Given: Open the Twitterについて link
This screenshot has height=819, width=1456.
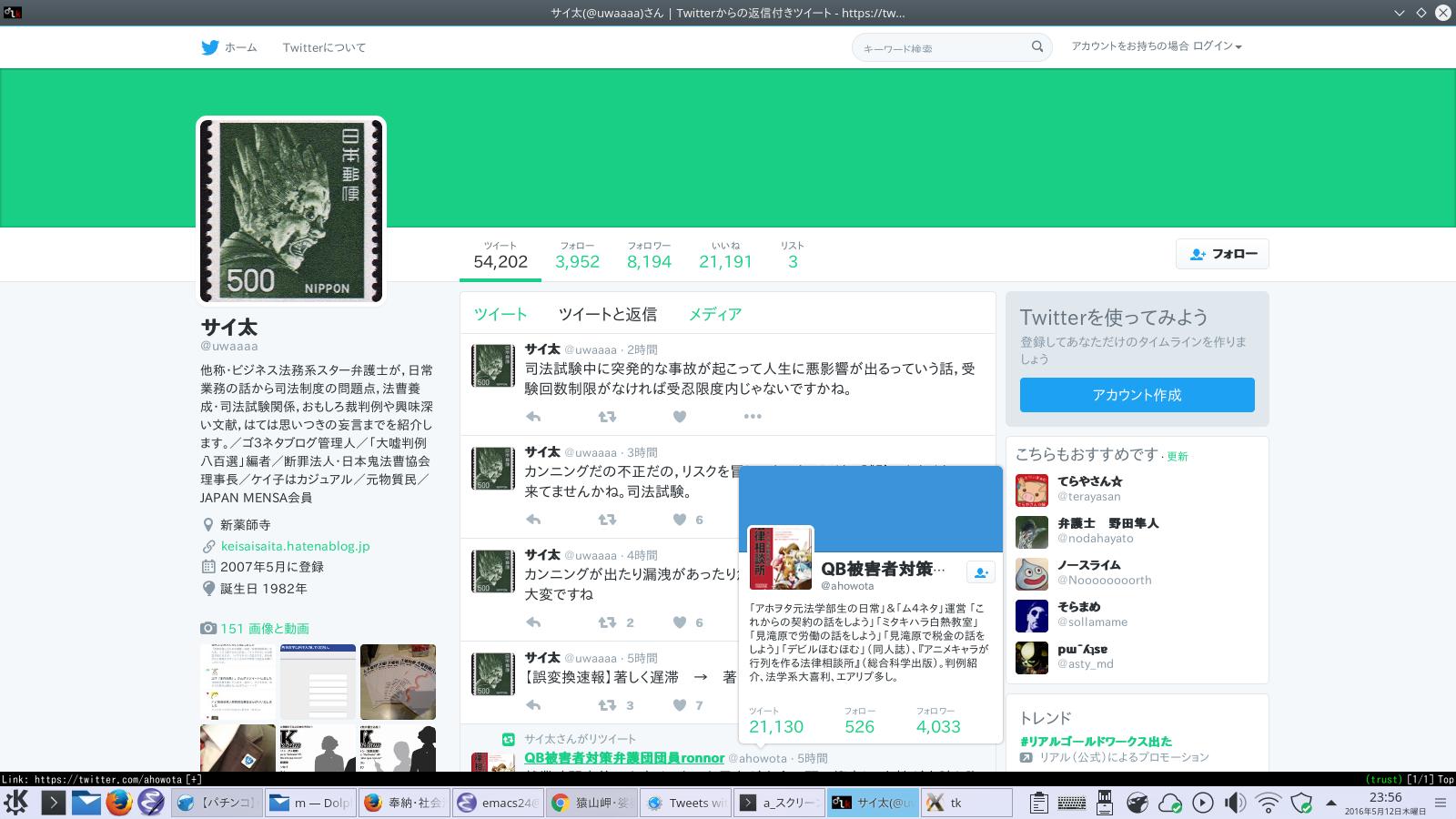Looking at the screenshot, I should click(x=324, y=47).
